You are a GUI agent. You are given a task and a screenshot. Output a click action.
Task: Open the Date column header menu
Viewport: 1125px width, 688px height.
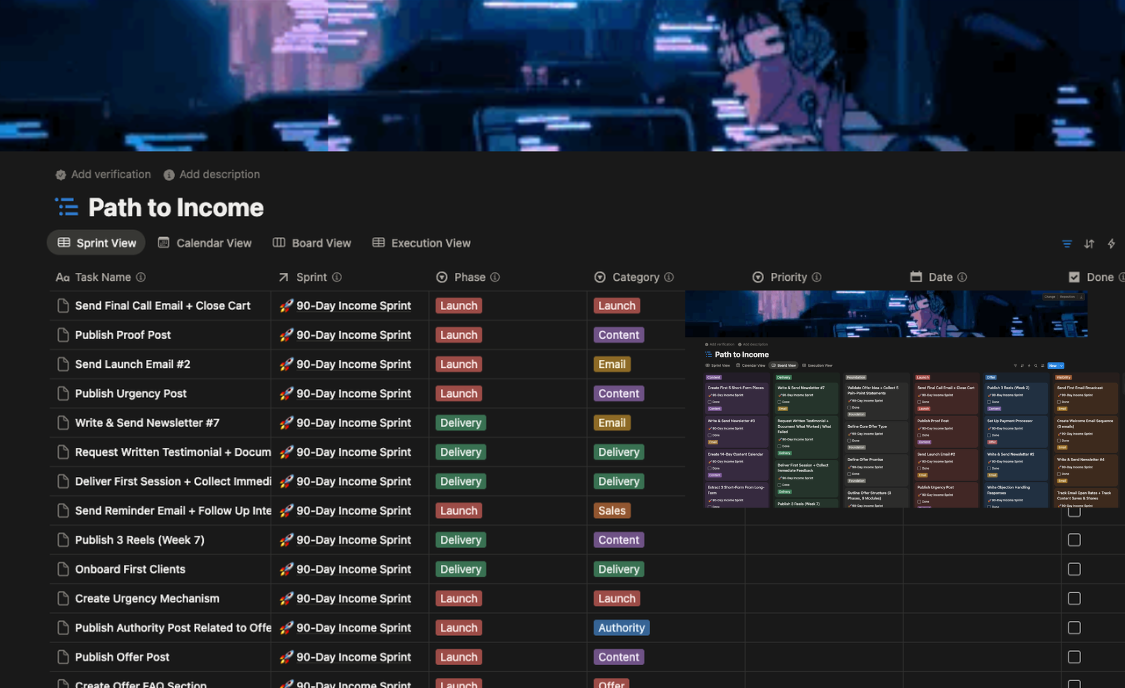pyautogui.click(x=939, y=277)
